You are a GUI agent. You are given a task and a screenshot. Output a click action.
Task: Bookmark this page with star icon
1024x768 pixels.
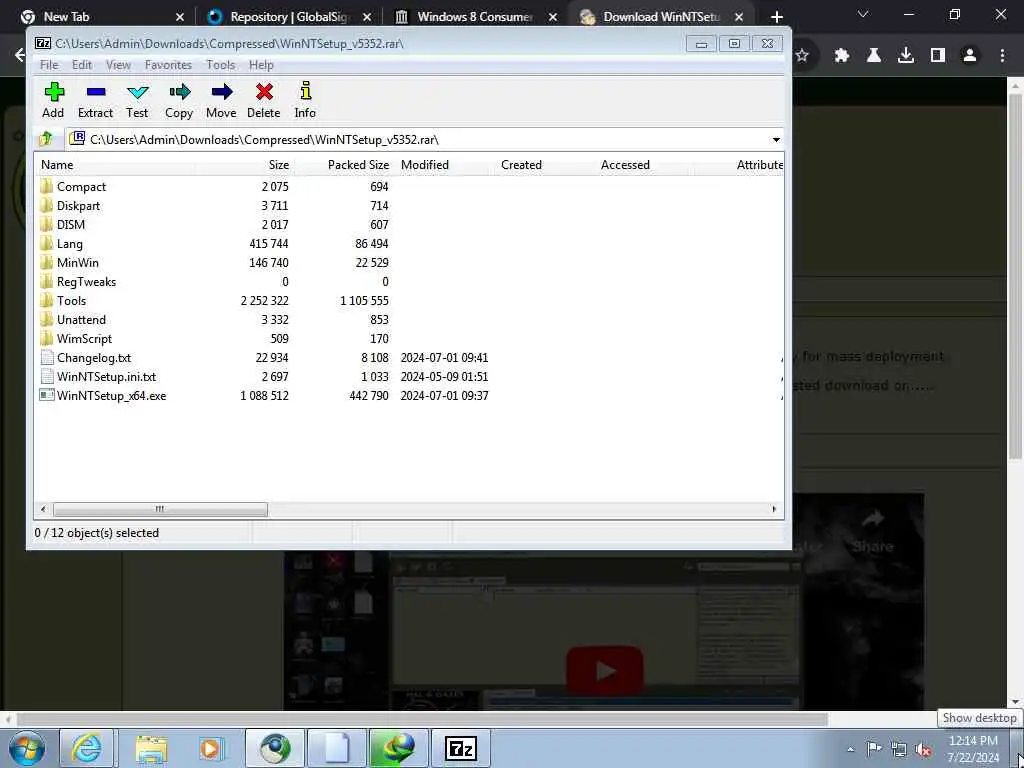point(803,56)
